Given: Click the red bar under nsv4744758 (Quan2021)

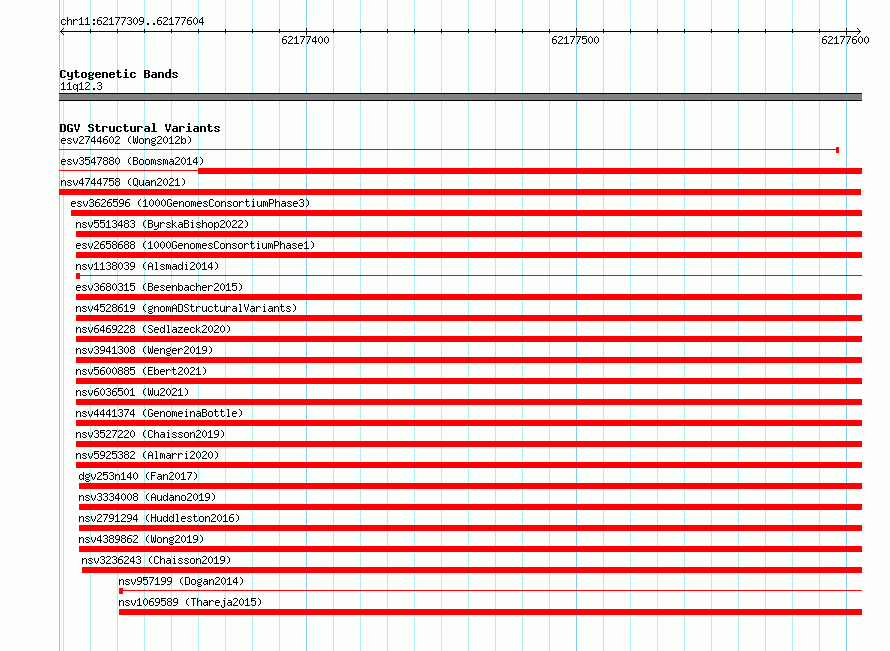Looking at the screenshot, I should click(460, 192).
